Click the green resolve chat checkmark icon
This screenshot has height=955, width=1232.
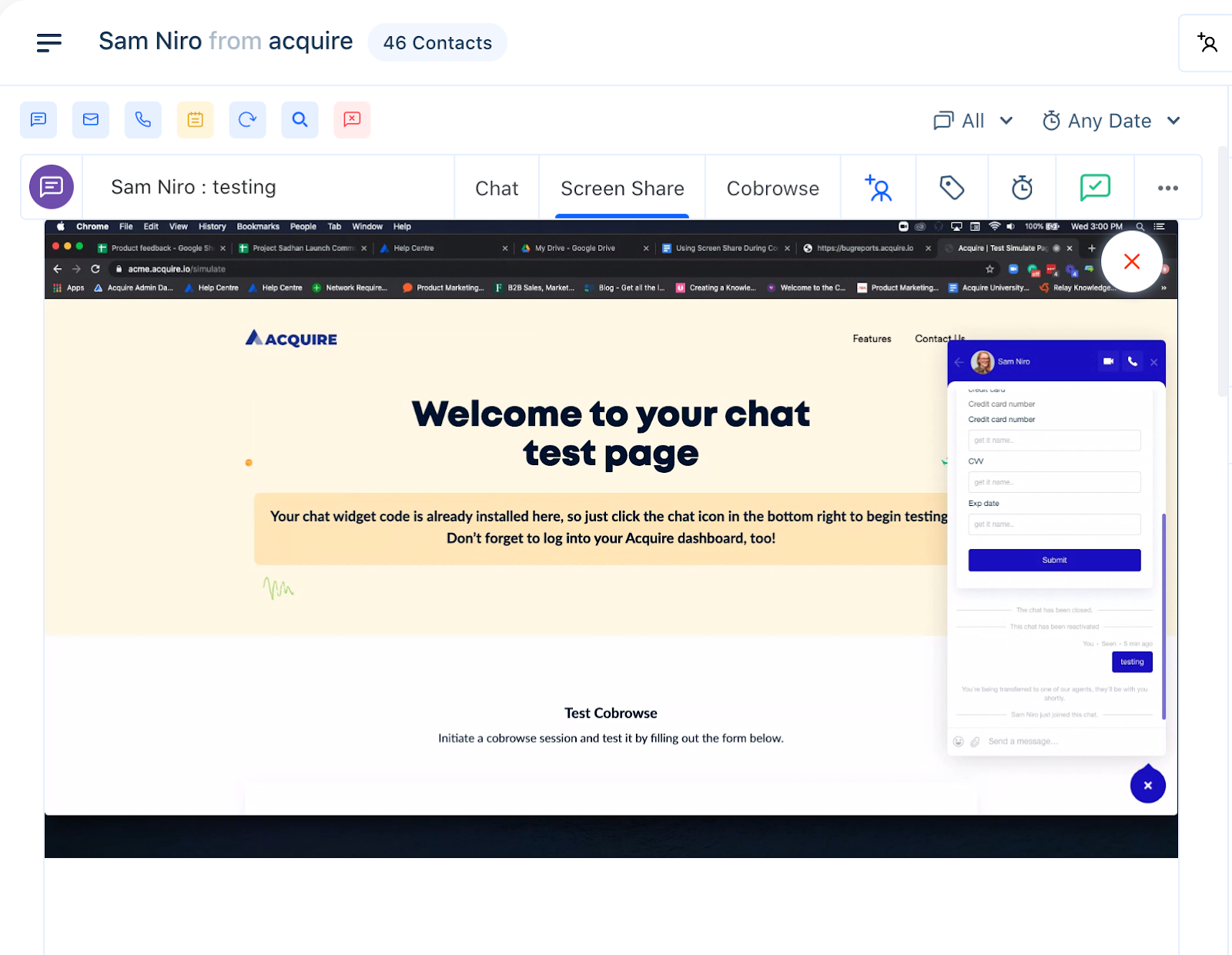pyautogui.click(x=1095, y=187)
